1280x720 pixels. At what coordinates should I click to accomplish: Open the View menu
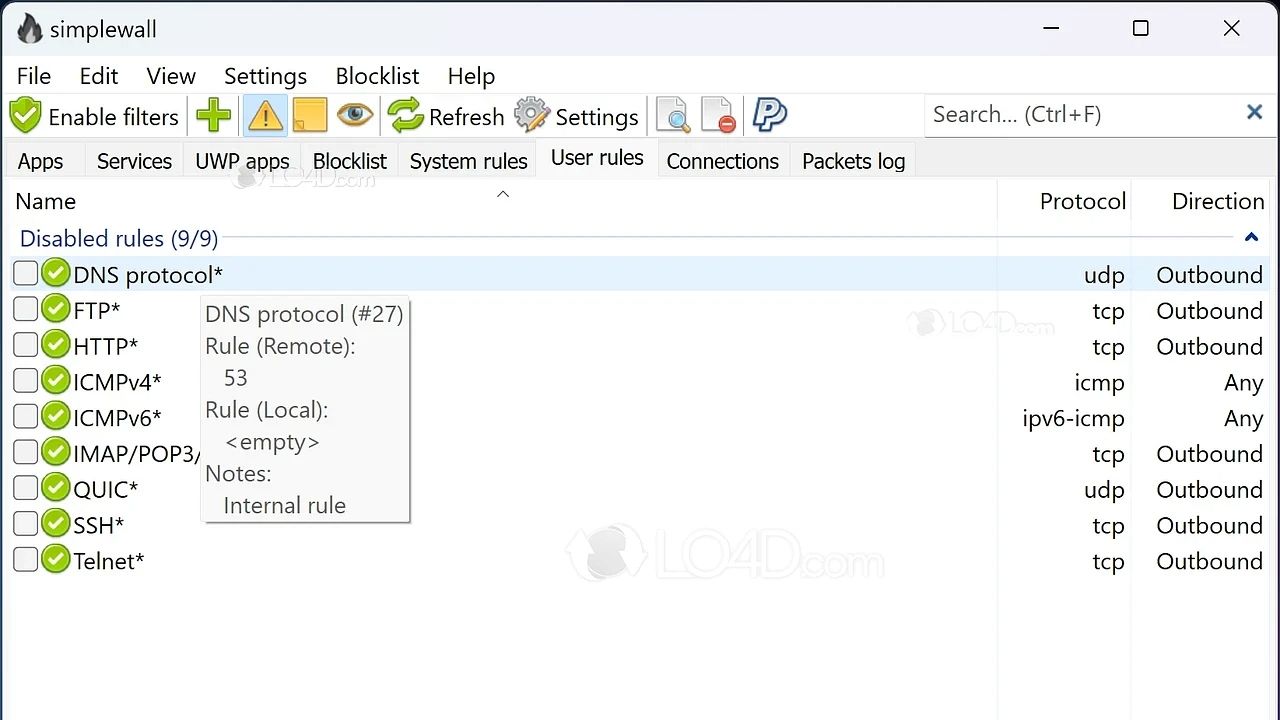171,76
